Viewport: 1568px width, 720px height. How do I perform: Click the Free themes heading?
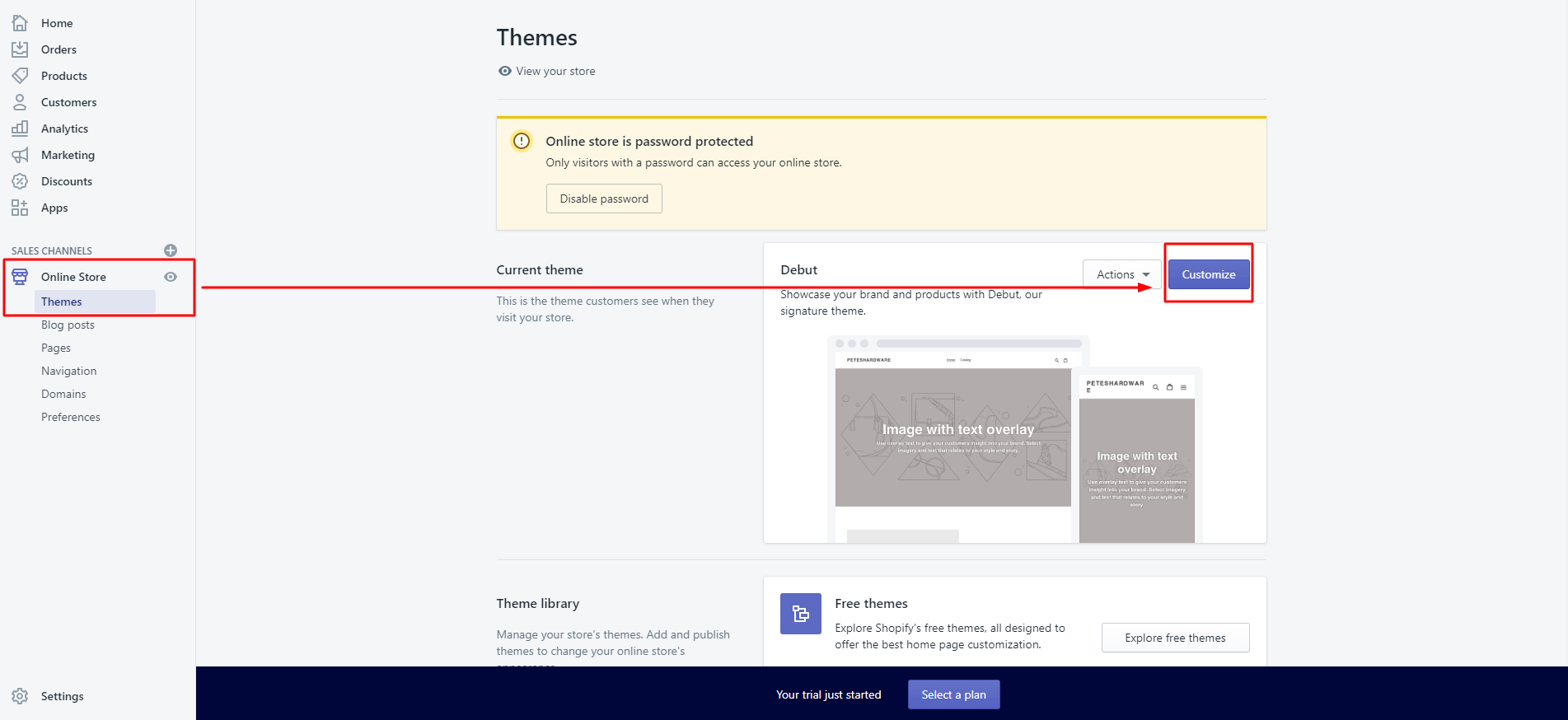click(x=871, y=603)
